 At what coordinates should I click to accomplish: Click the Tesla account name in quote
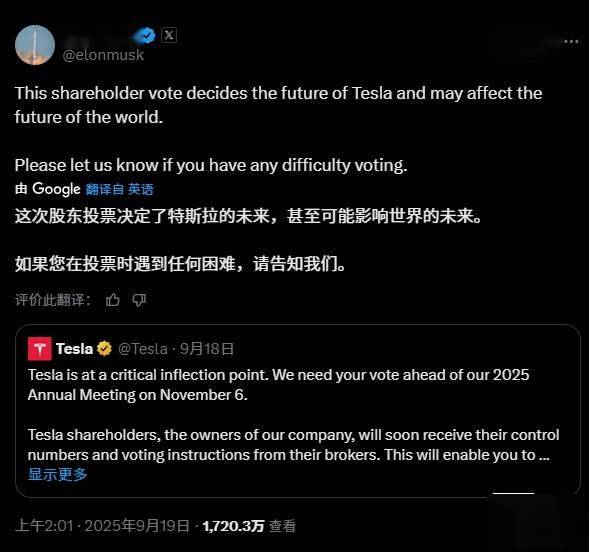(74, 349)
